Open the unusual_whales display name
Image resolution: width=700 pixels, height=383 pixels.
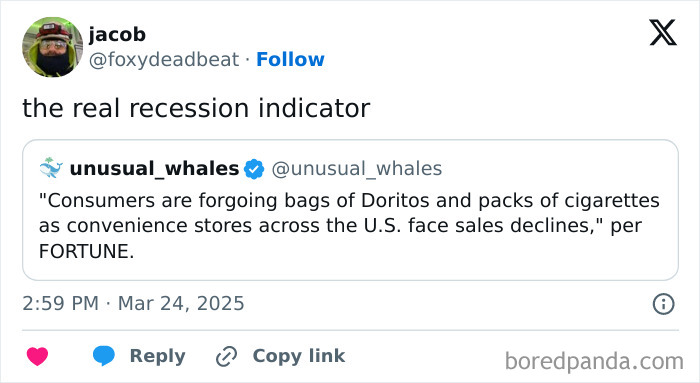click(x=154, y=169)
